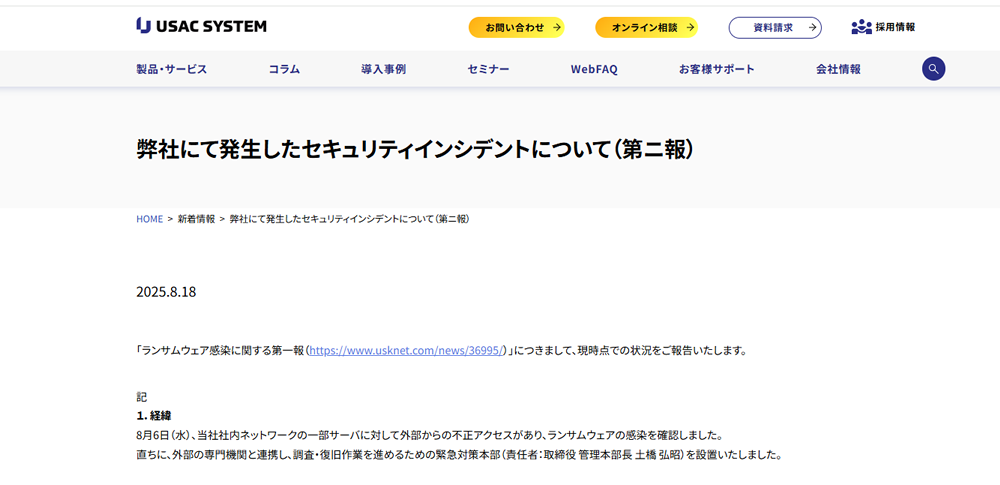Viewport: 1000px width, 485px height.
Task: Click the 採用情報 people icon
Action: pyautogui.click(x=861, y=27)
